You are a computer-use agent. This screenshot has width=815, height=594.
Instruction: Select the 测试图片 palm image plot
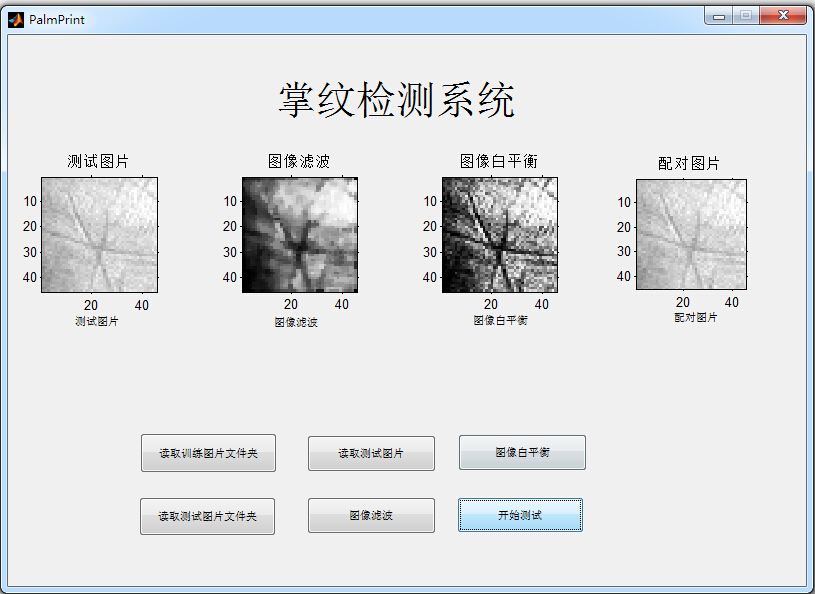[x=99, y=235]
